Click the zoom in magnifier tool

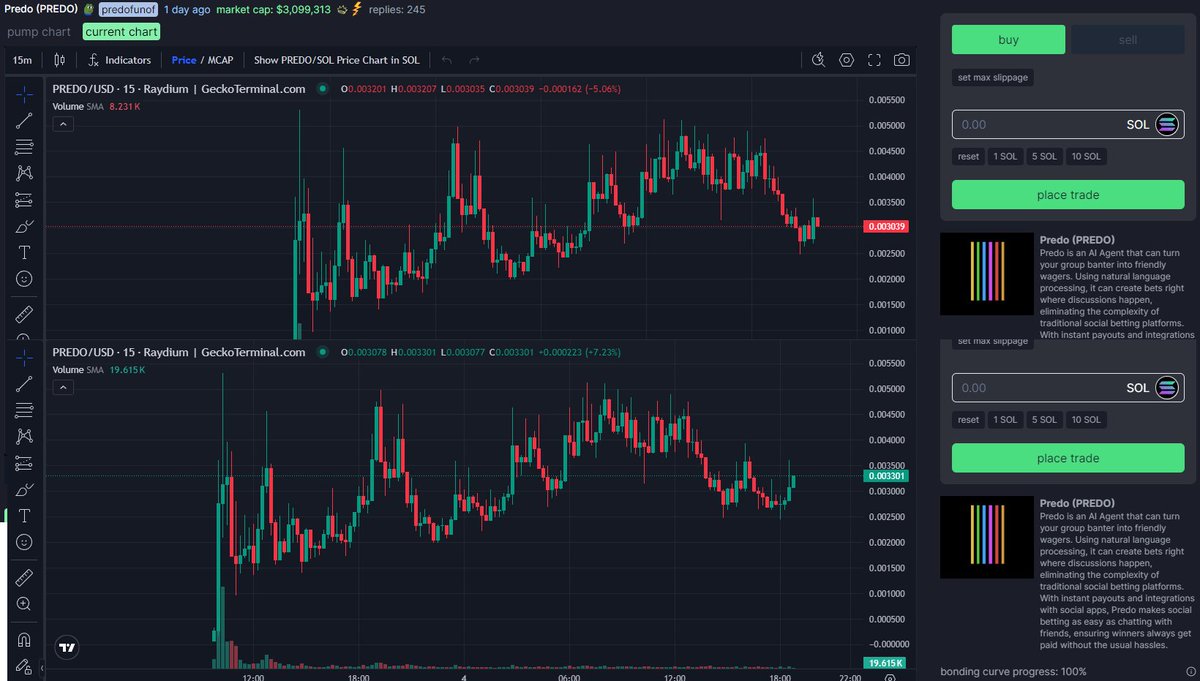tap(24, 603)
